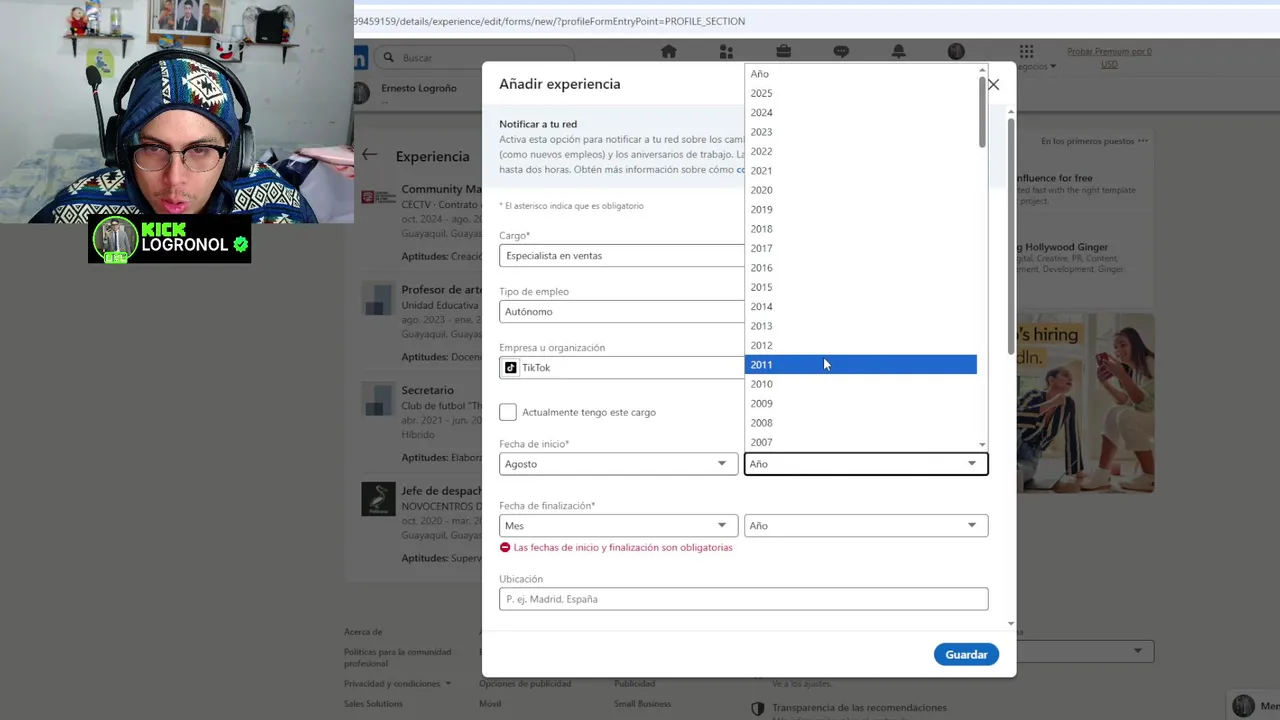Select 2020 in year list
This screenshot has width=1280, height=720.
click(861, 190)
